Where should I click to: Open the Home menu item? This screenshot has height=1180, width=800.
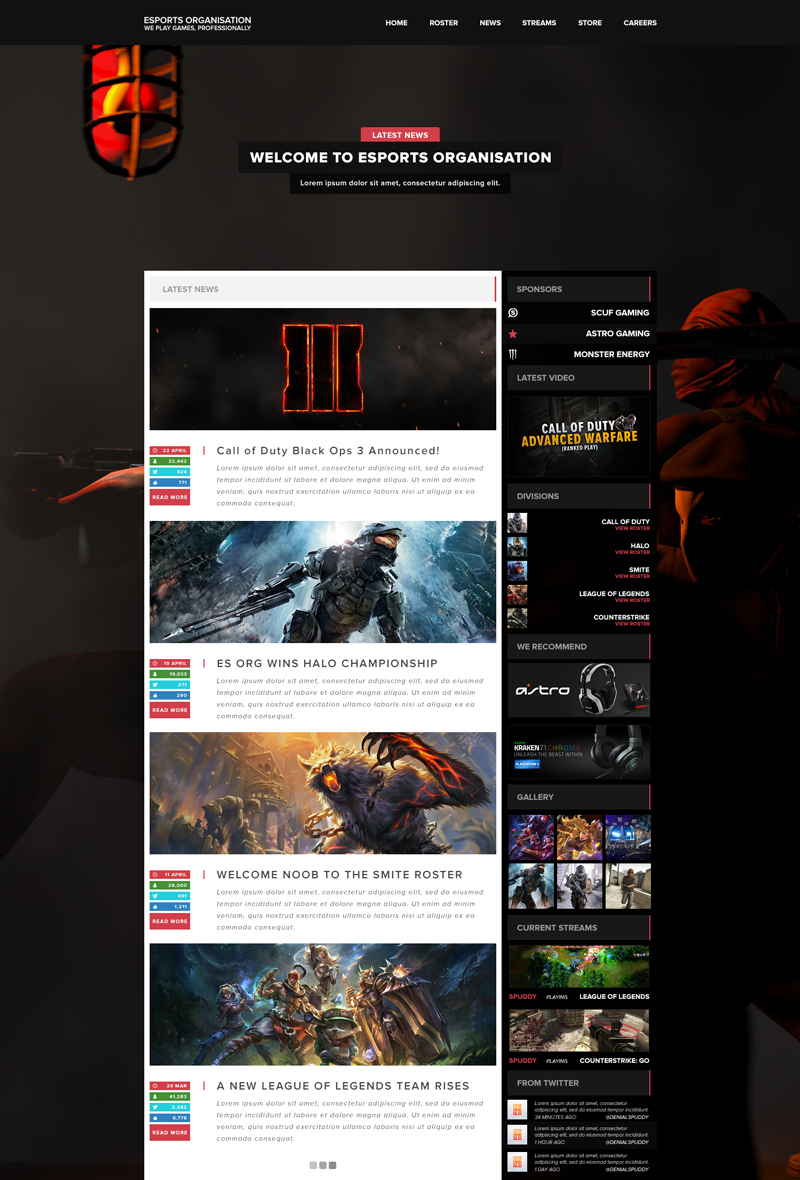397,23
